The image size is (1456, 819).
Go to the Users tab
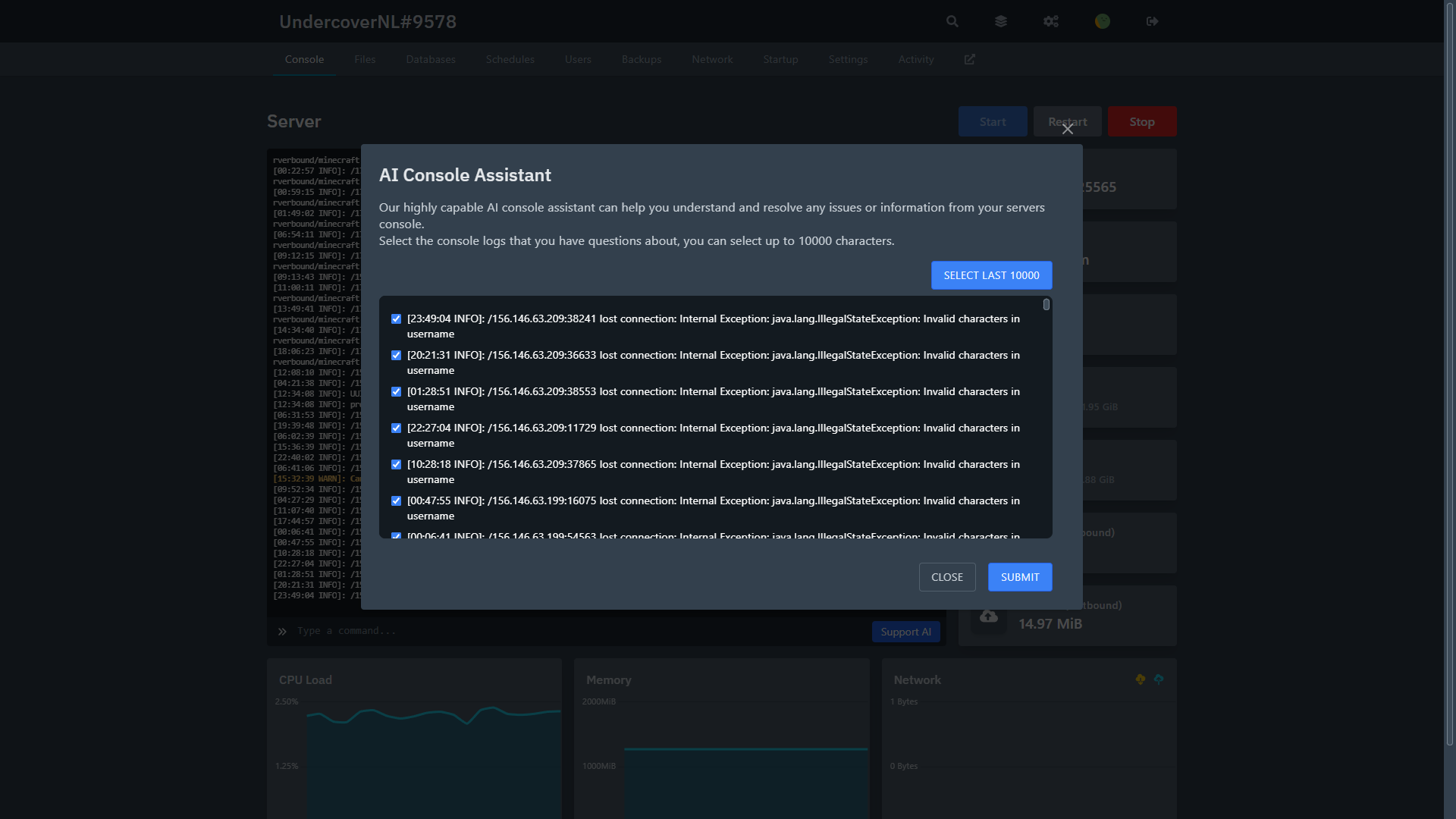coord(578,59)
